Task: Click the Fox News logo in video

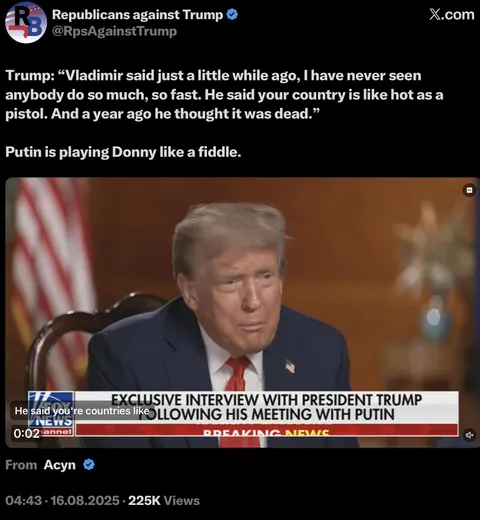Action: (51, 414)
